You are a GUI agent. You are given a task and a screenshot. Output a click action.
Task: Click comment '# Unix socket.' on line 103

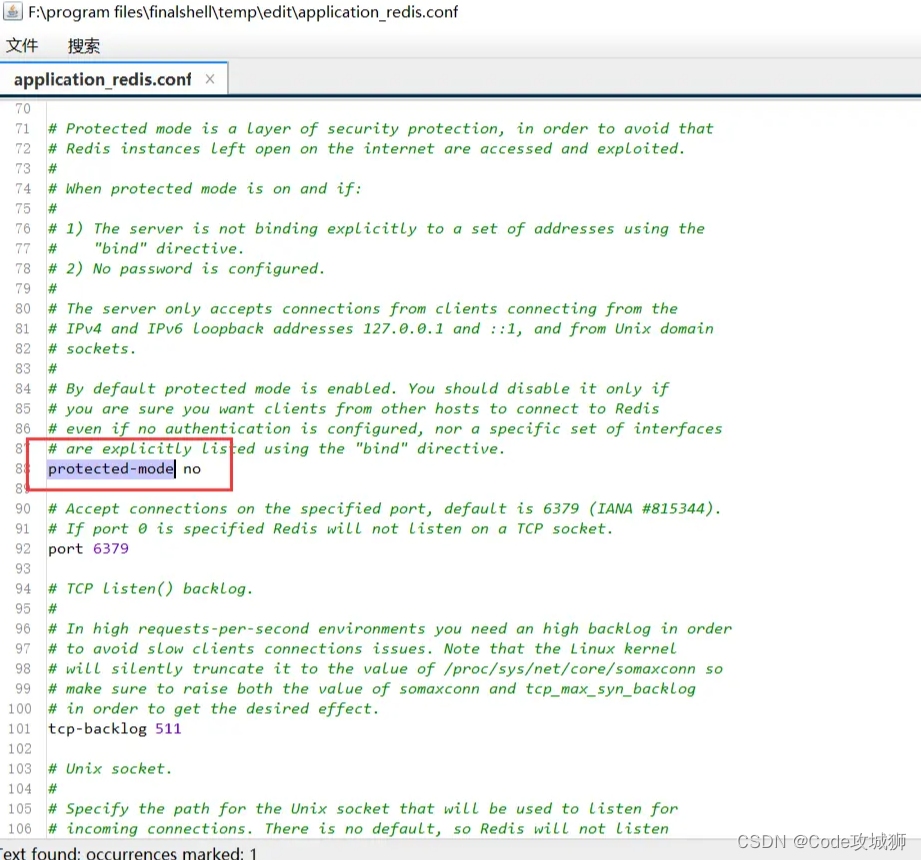(x=110, y=769)
